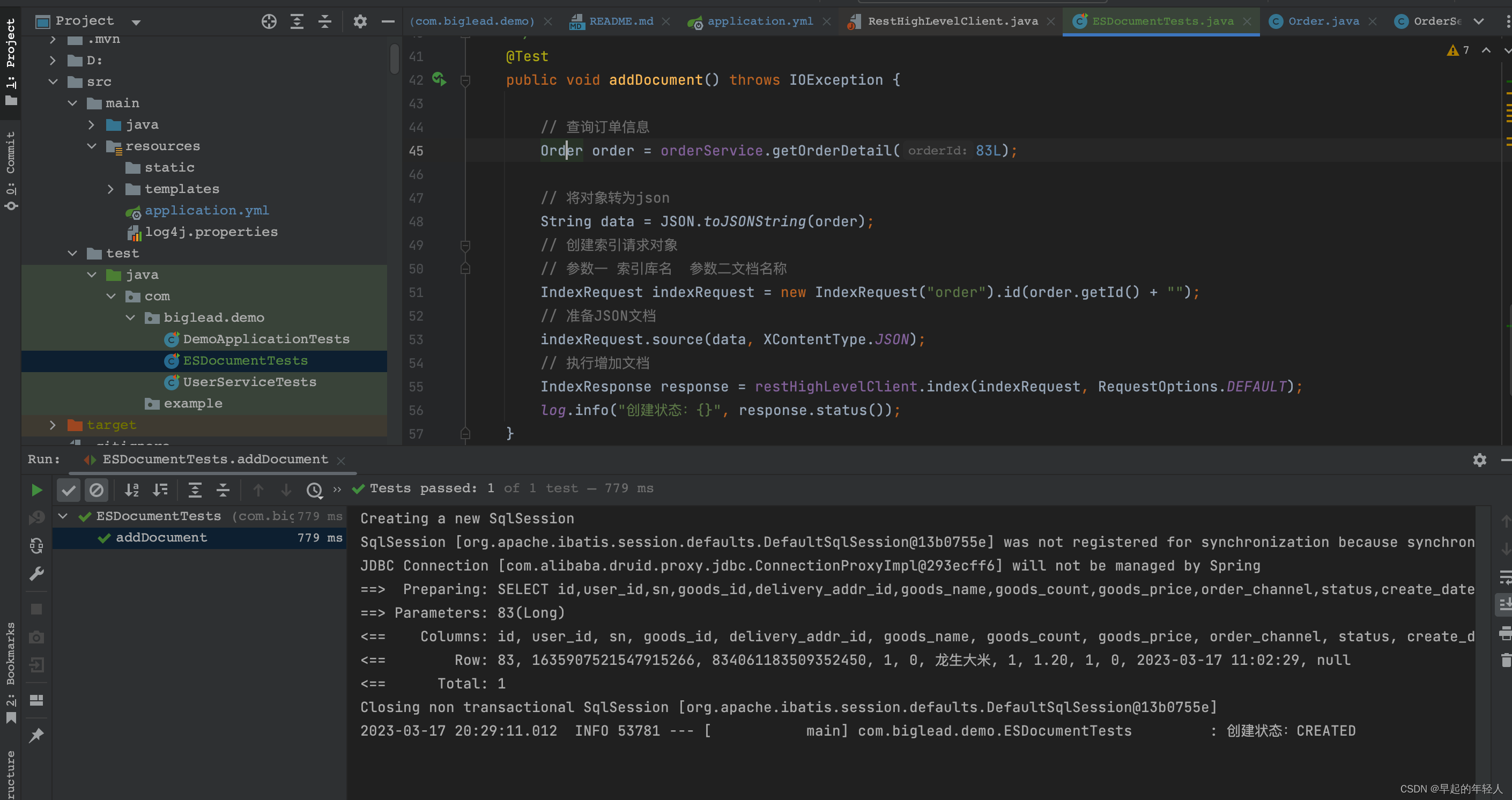Viewport: 1512px width, 800px height.
Task: Close ESDocumentTests.addDocument run tab
Action: pyautogui.click(x=341, y=461)
